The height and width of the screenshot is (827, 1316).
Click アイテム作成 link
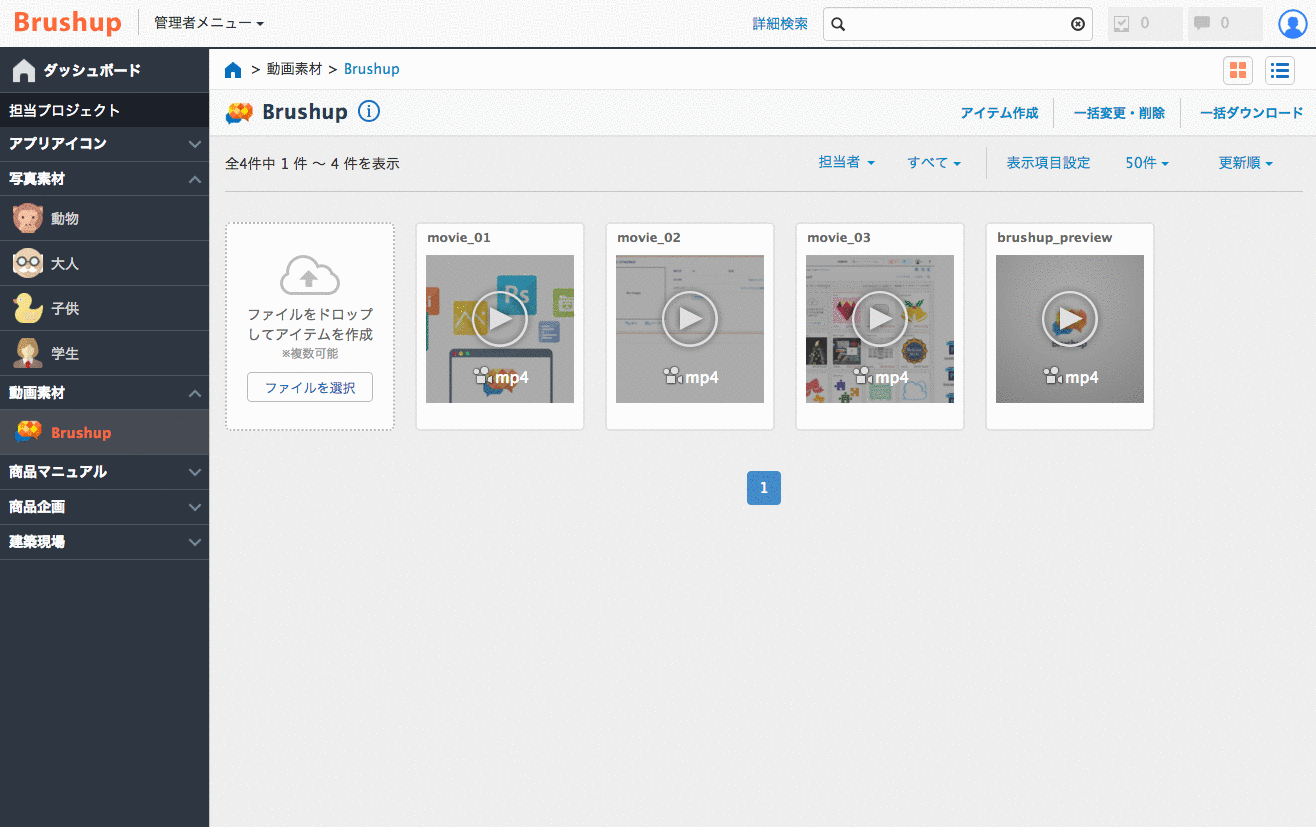[x=999, y=113]
